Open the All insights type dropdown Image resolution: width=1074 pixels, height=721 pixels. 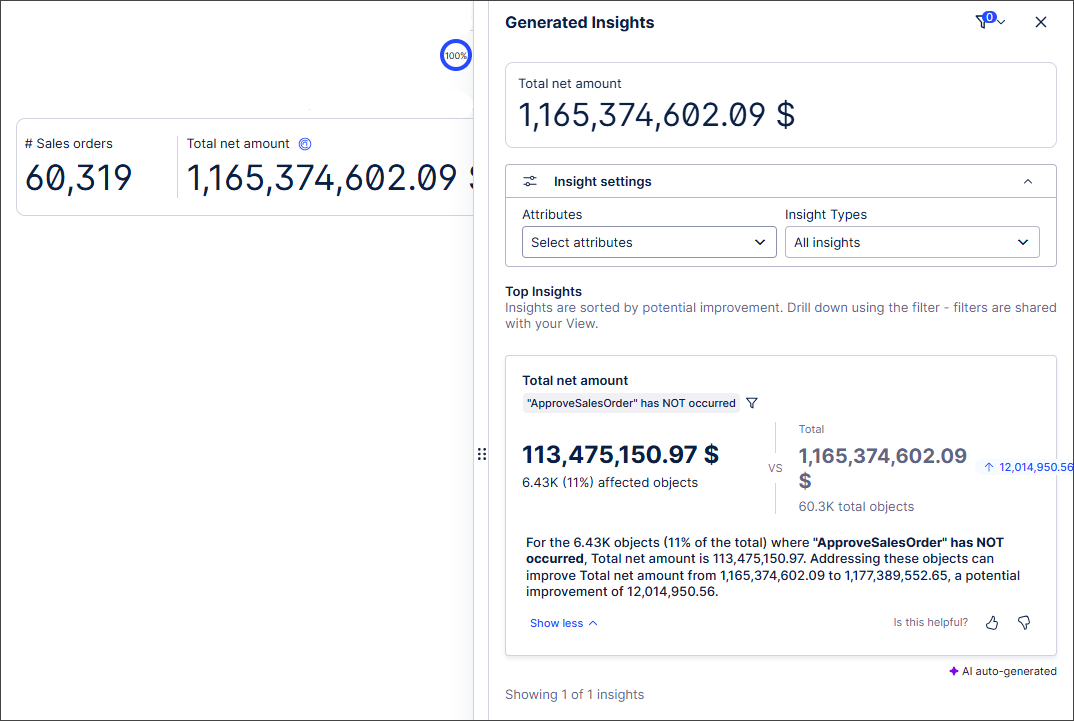[912, 242]
